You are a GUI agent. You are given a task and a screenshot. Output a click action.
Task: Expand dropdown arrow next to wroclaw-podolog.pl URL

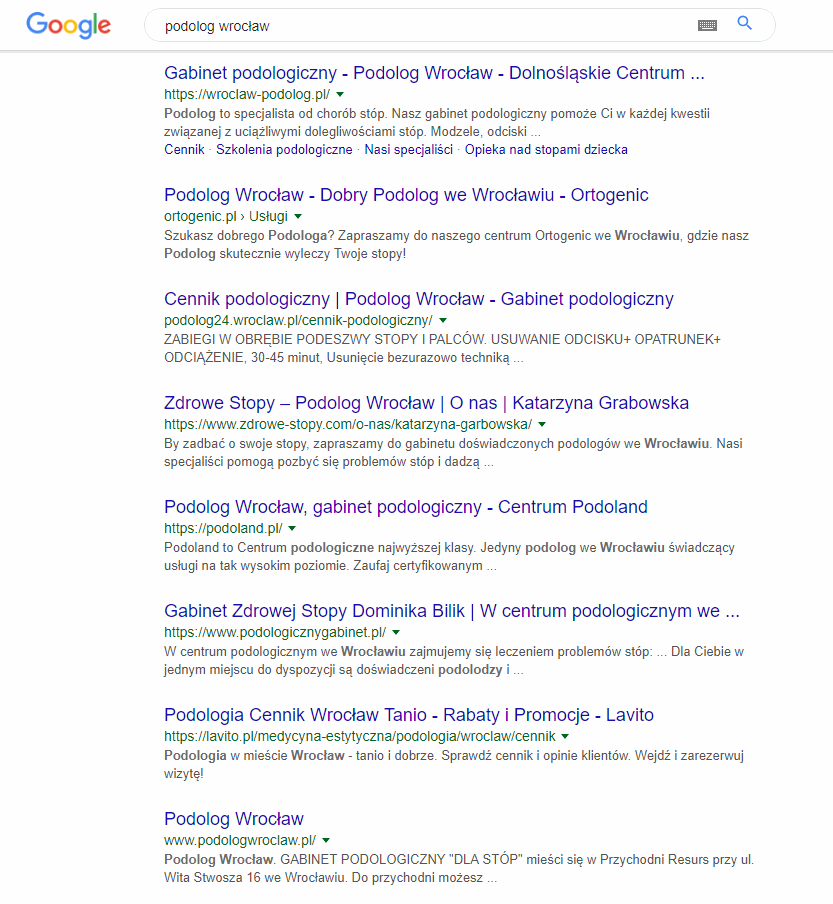pos(340,94)
